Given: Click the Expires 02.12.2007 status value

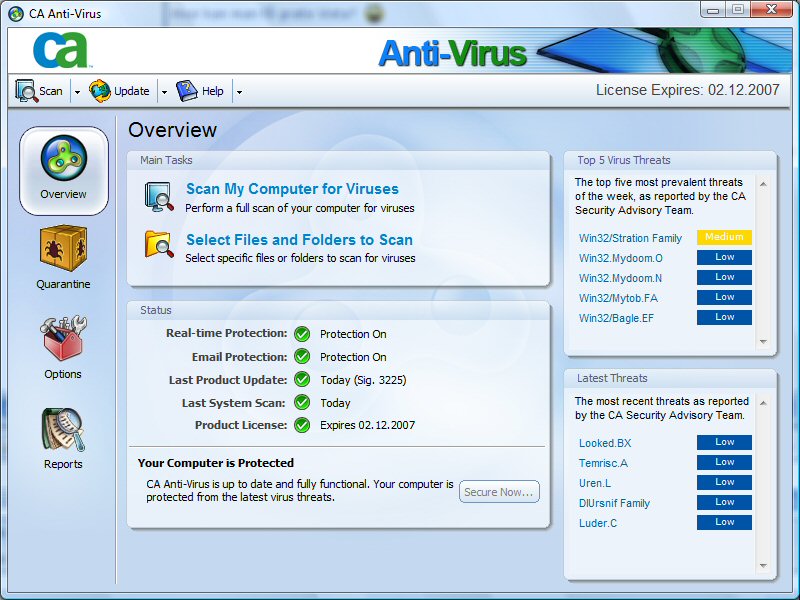Looking at the screenshot, I should 367,426.
